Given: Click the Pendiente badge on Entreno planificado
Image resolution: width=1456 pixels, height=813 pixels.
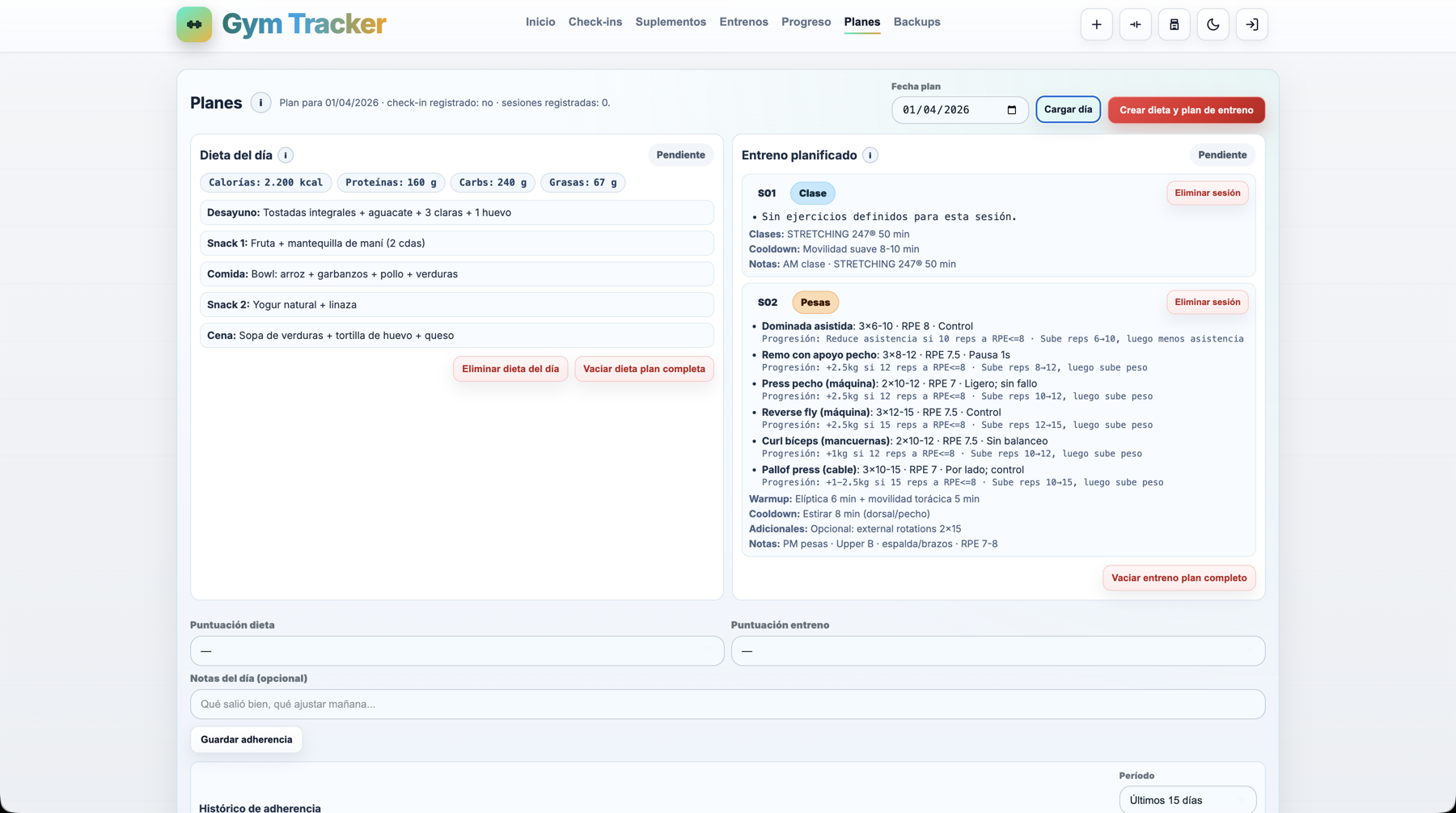Looking at the screenshot, I should tap(1222, 155).
